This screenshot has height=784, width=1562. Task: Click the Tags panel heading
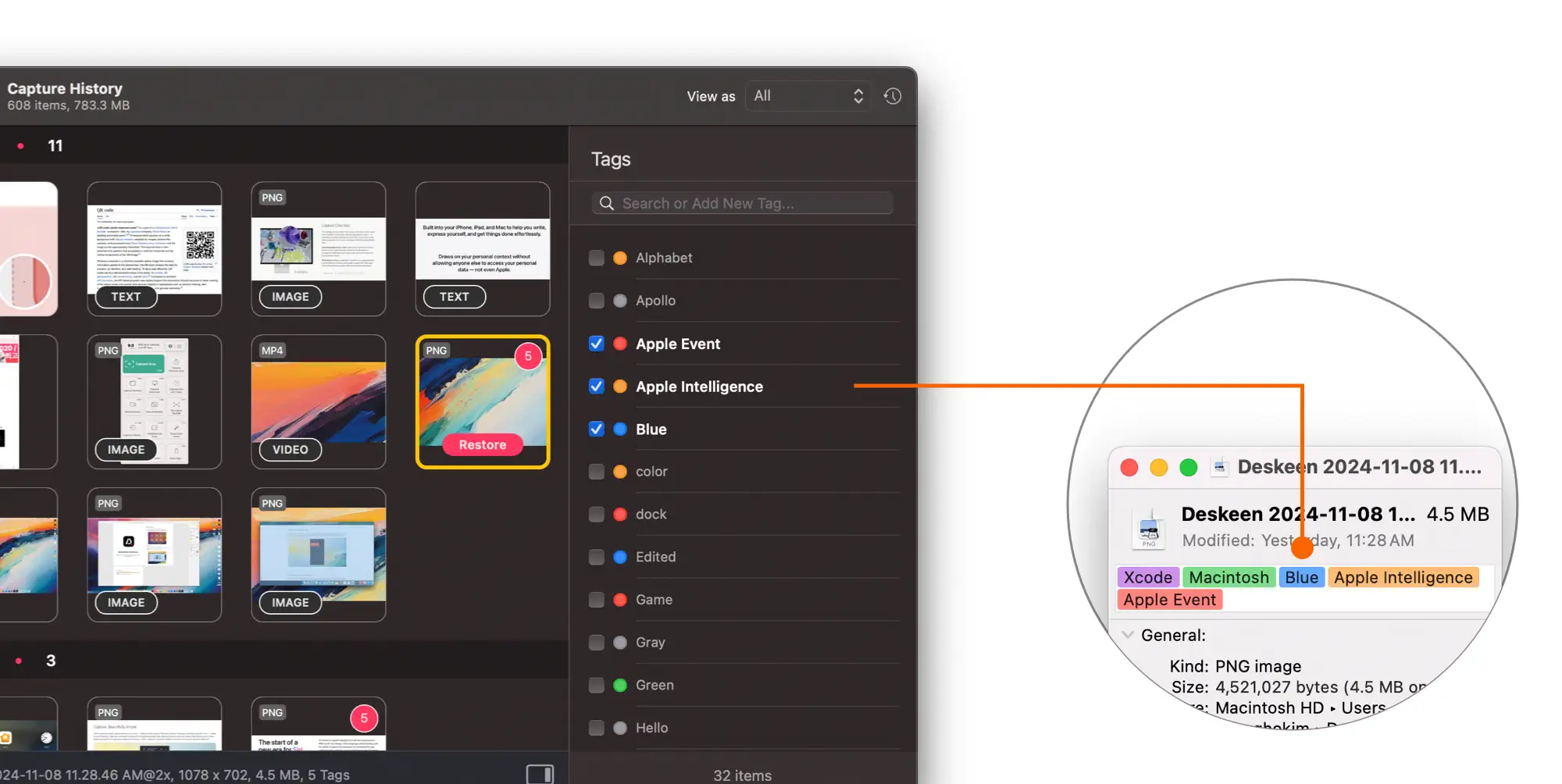tap(611, 159)
